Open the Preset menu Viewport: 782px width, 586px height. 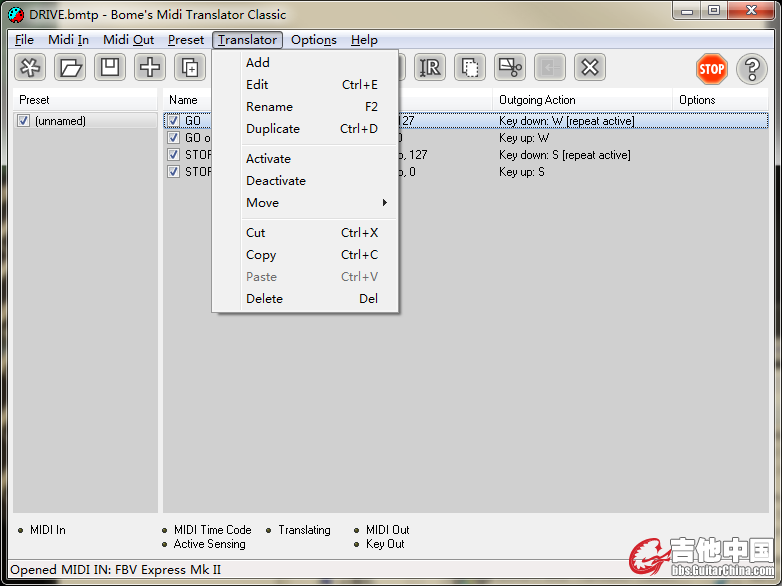(x=186, y=40)
